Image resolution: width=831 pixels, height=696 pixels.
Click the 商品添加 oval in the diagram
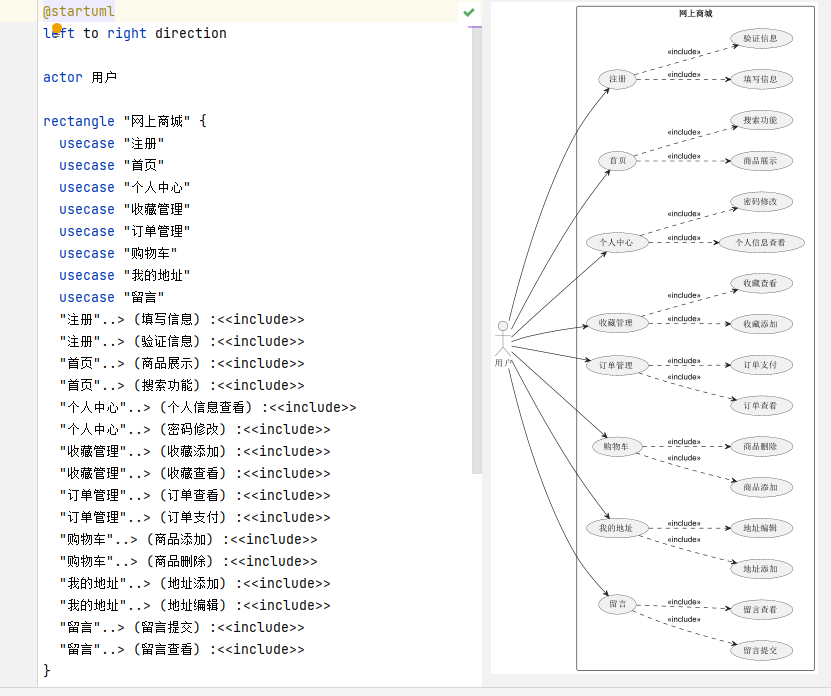[x=761, y=487]
